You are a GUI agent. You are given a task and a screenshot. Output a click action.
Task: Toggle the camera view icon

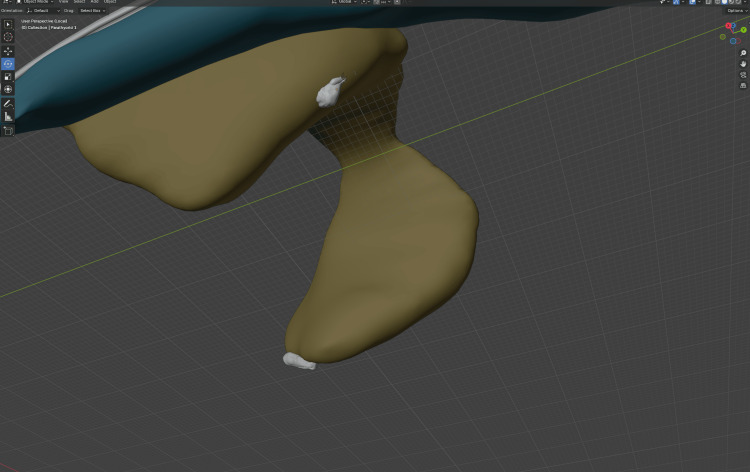coord(743,75)
